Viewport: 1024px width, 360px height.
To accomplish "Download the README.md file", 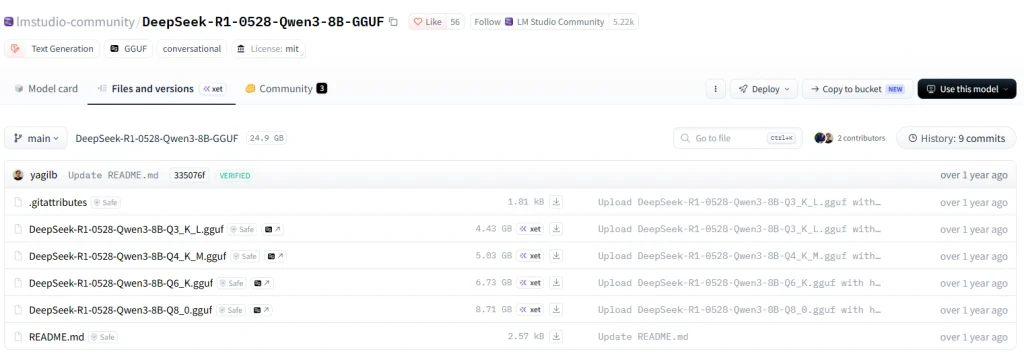I will (556, 336).
